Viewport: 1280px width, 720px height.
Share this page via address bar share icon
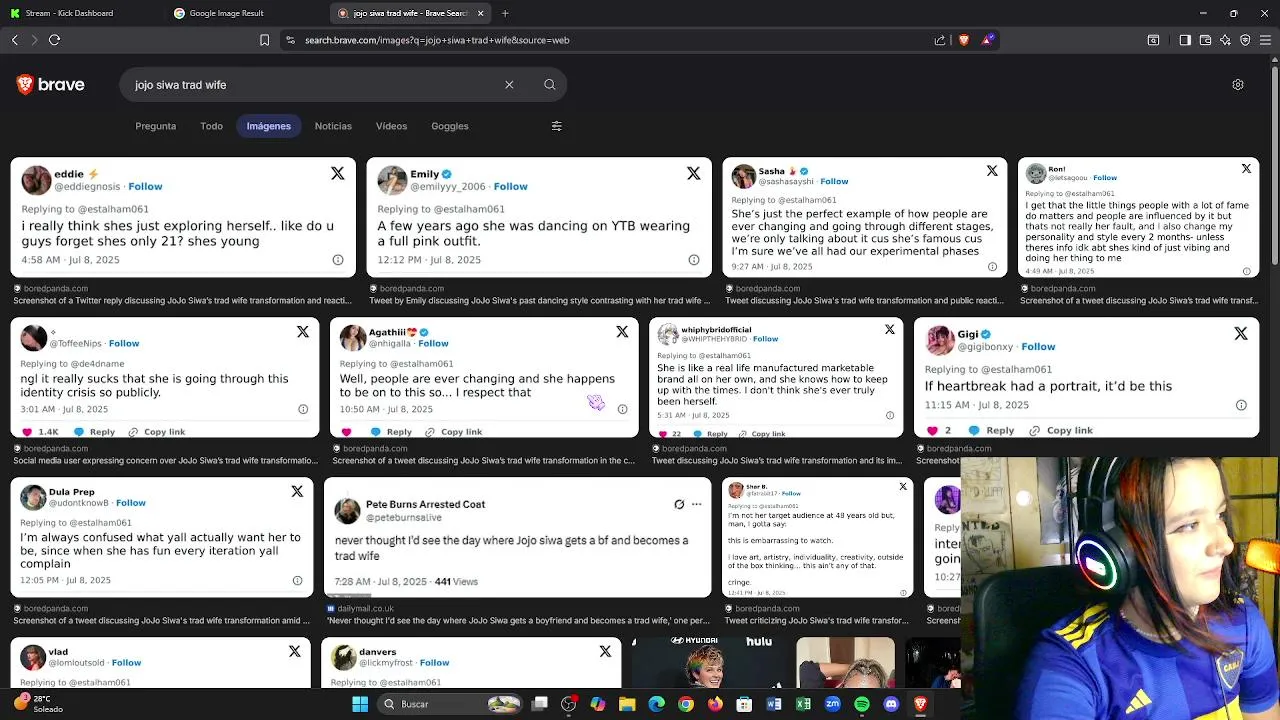click(940, 40)
